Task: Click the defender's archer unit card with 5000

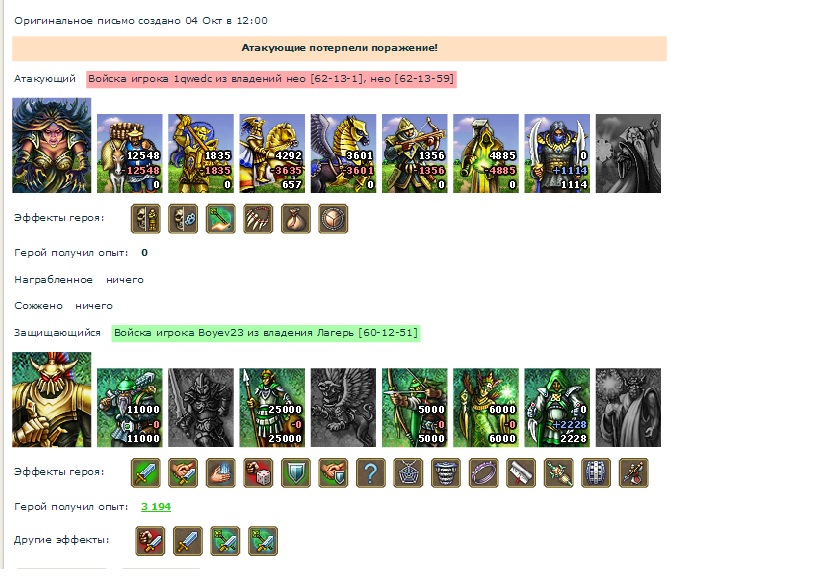Action: (x=415, y=407)
